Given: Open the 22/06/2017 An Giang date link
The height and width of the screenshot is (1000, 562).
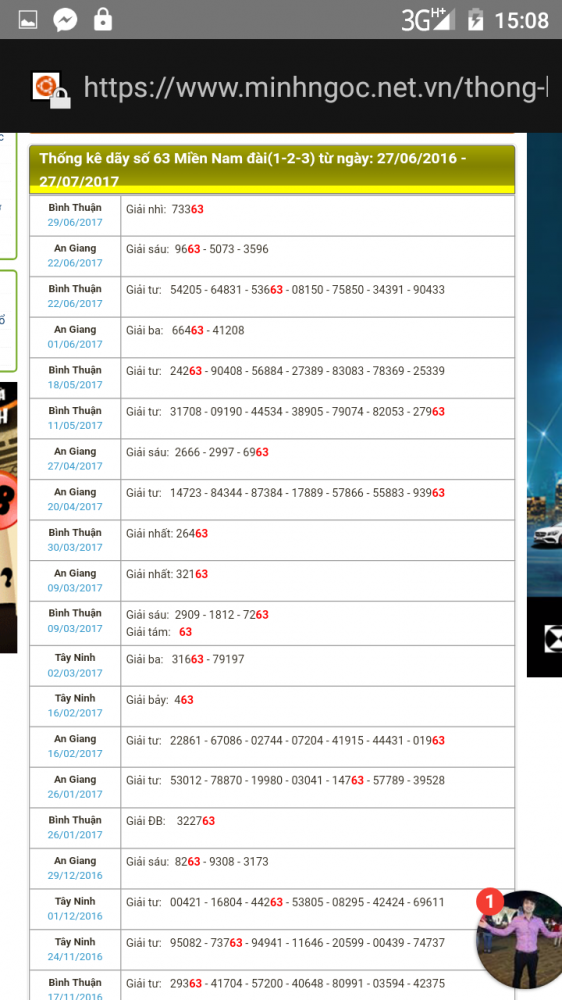Looking at the screenshot, I should (75, 263).
